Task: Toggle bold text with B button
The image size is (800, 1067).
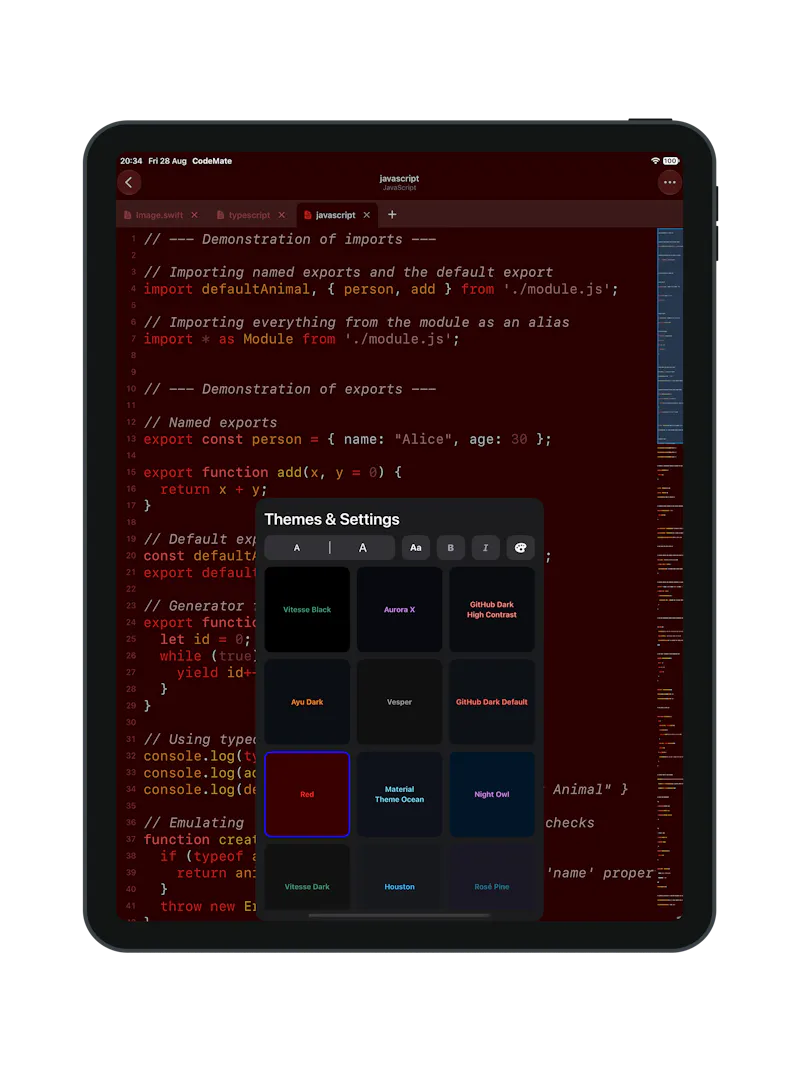Action: pyautogui.click(x=450, y=548)
